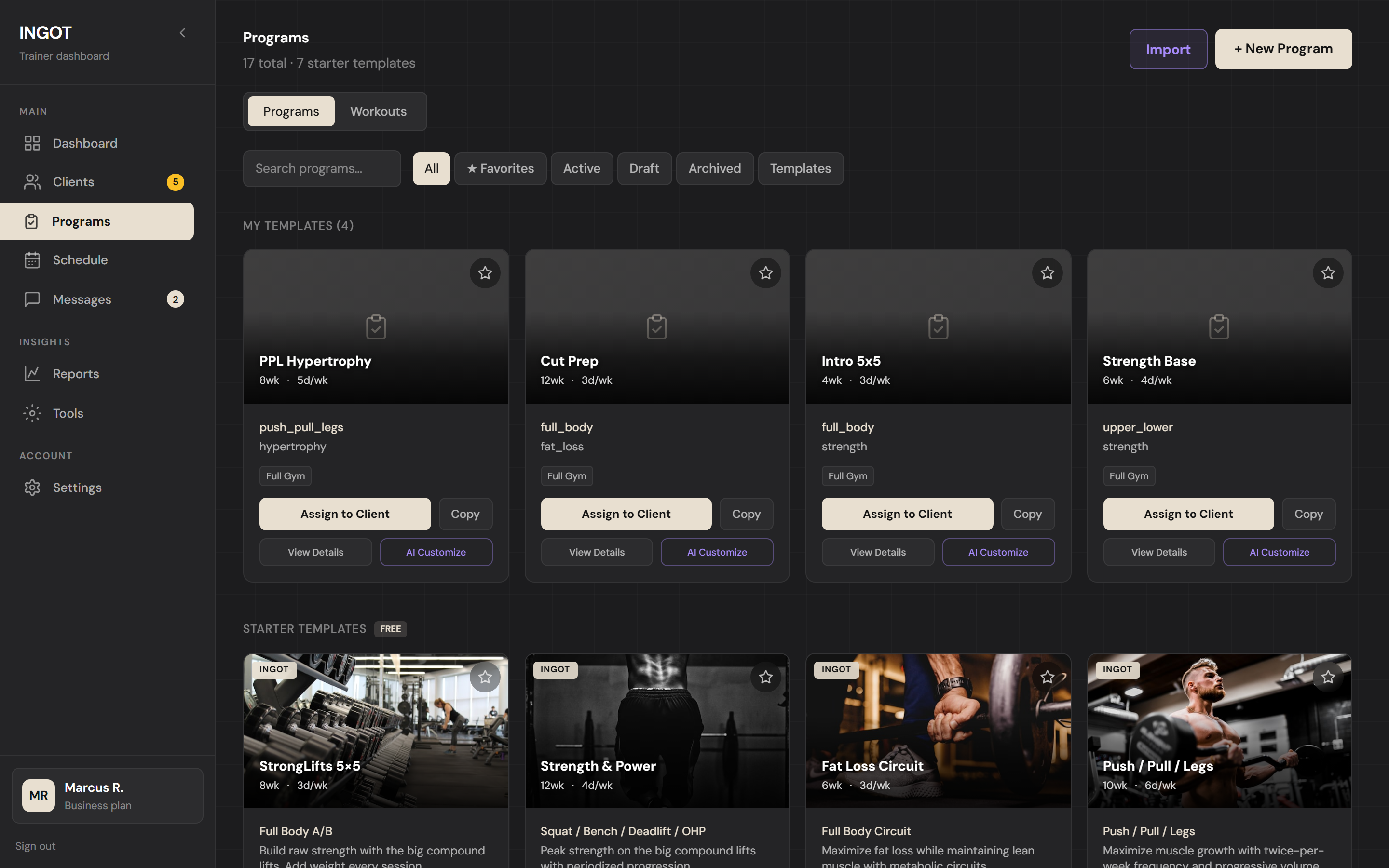Open the Dashboard page
This screenshot has width=1389, height=868.
[96, 143]
